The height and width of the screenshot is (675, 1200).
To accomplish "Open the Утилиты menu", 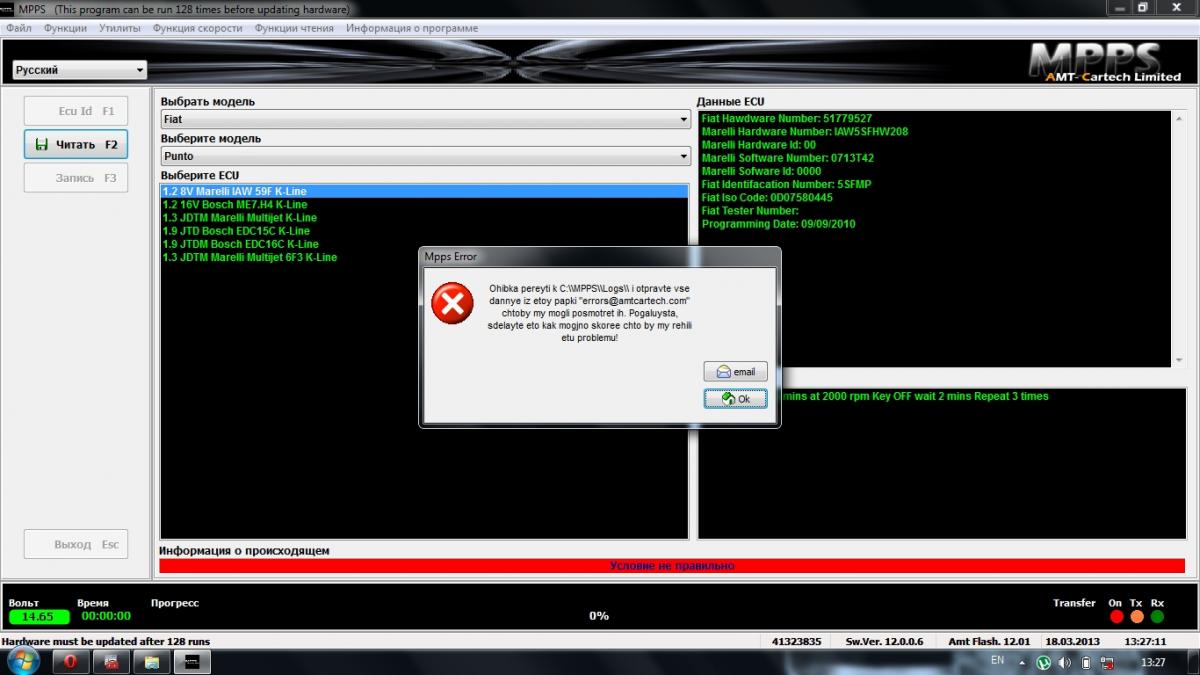I will pos(120,28).
